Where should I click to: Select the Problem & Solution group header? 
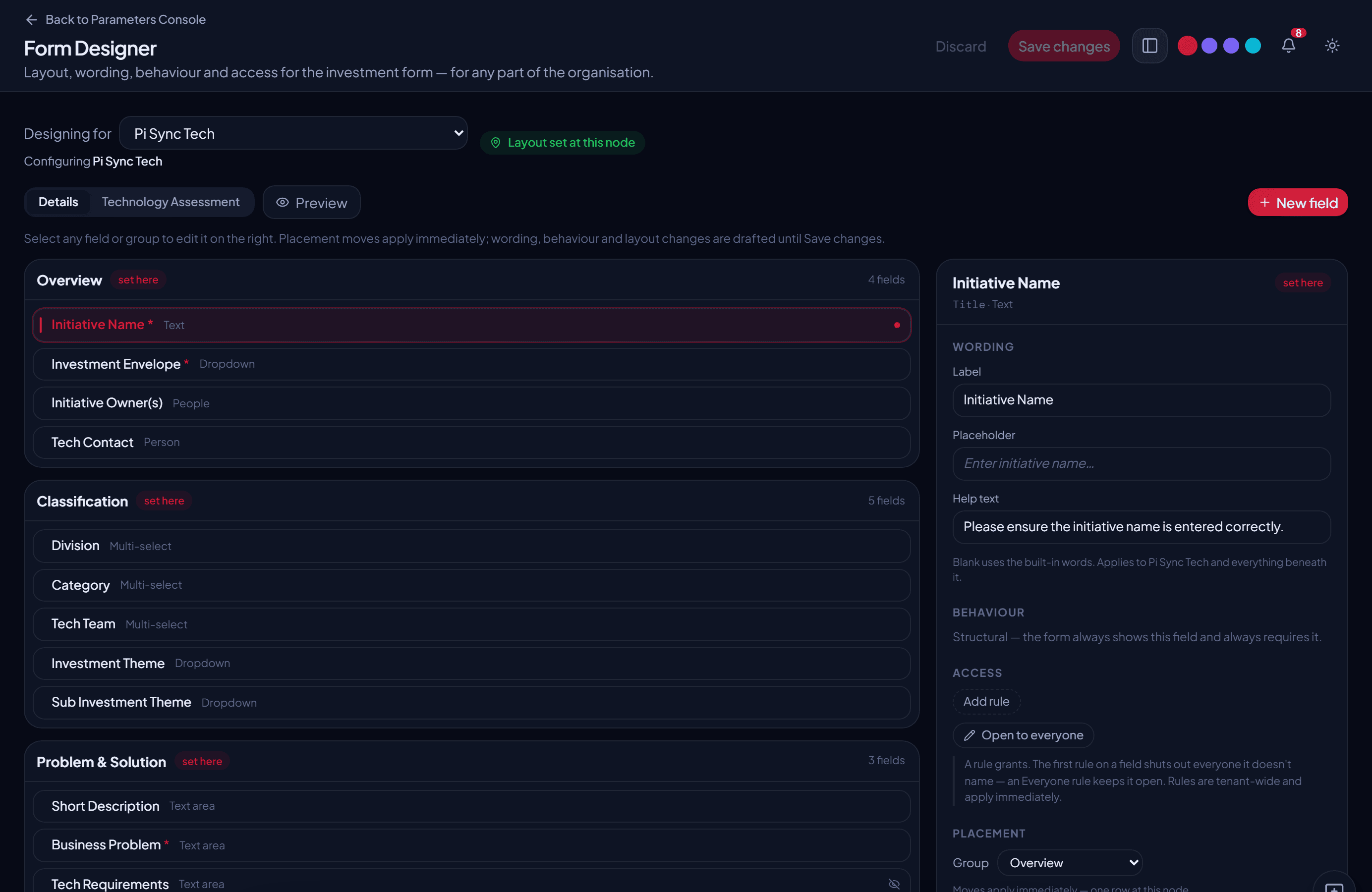[x=471, y=761]
